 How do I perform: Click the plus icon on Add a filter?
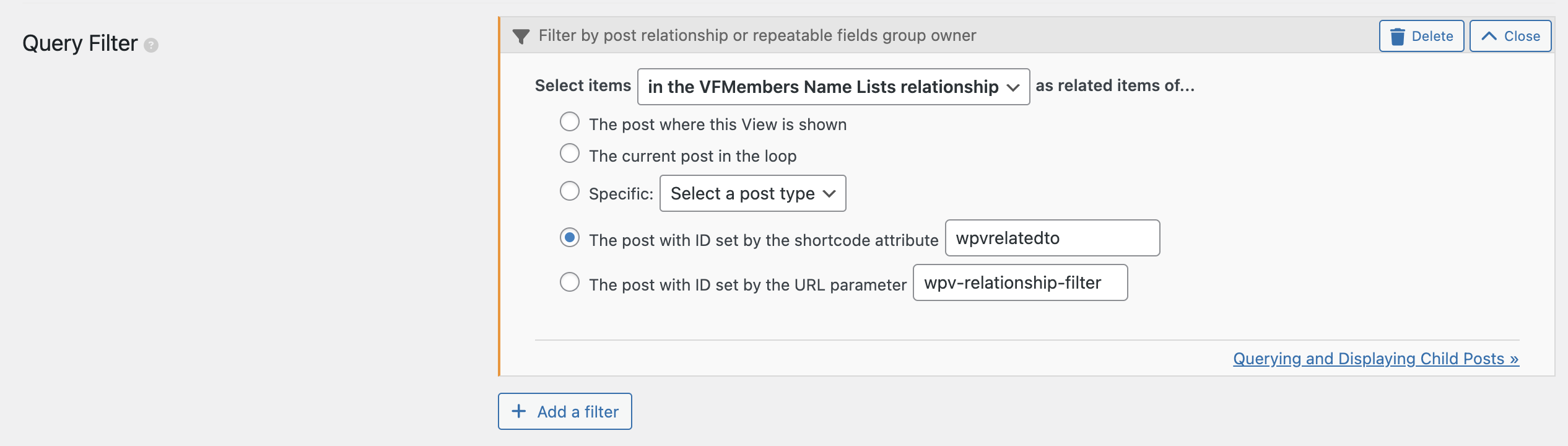coord(519,411)
